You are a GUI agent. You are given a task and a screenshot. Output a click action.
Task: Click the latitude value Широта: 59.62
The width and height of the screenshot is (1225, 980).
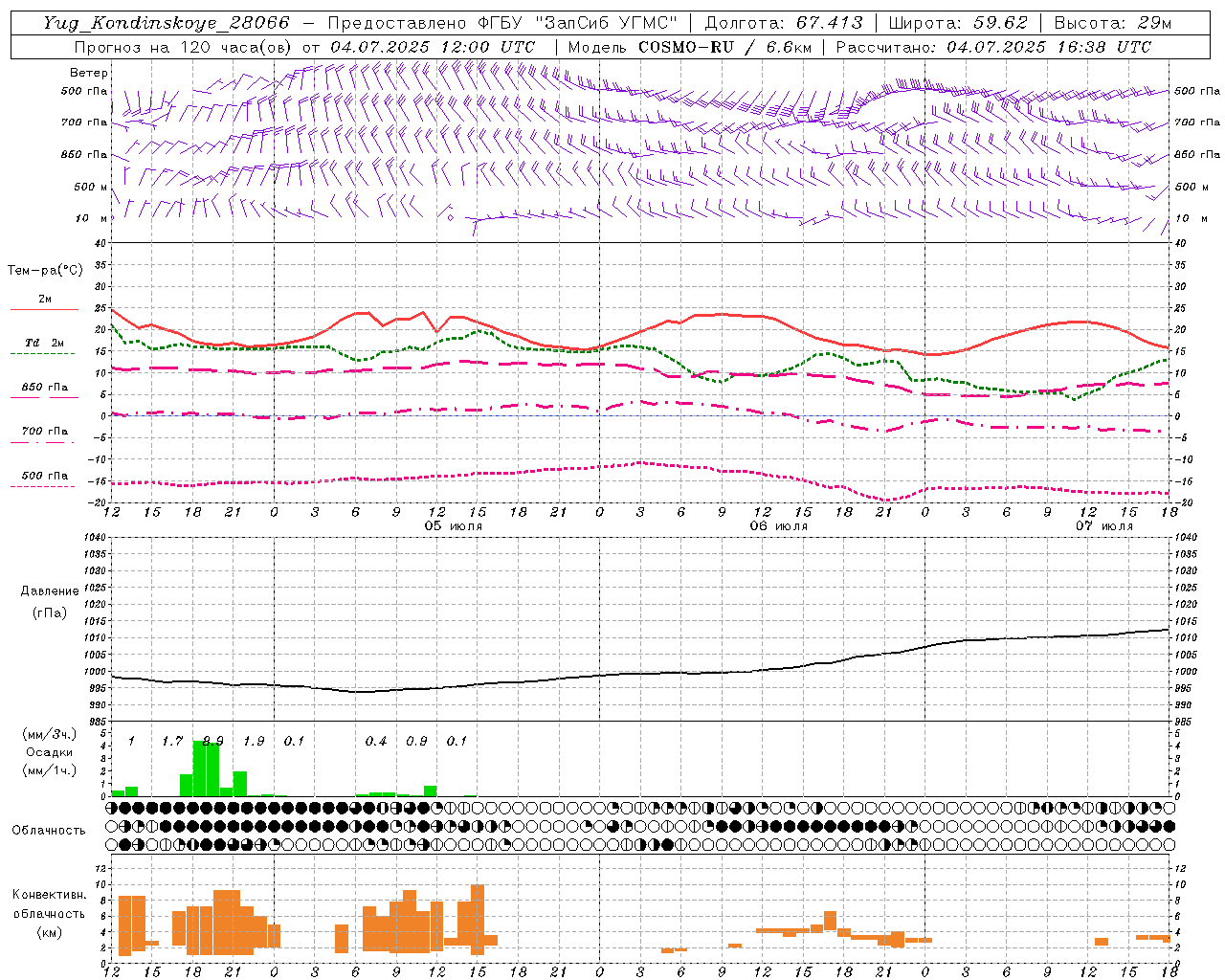[958, 23]
